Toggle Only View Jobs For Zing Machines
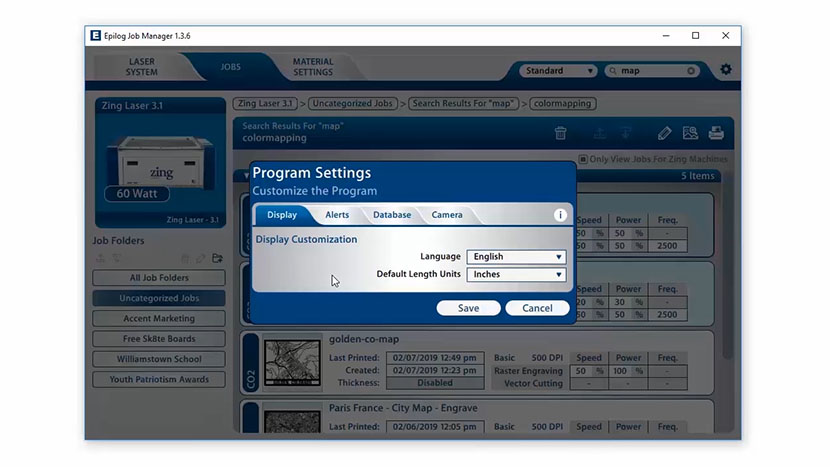This screenshot has width=830, height=467. (583, 159)
